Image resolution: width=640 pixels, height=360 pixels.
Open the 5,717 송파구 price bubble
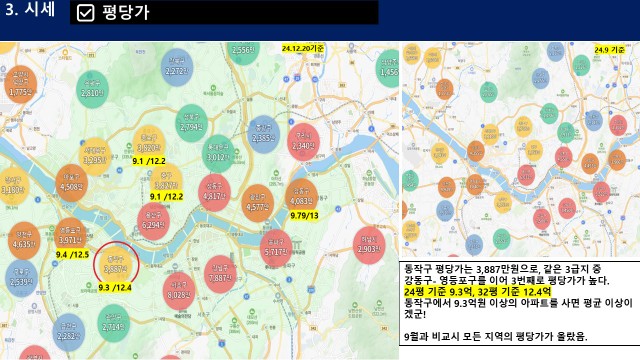pyautogui.click(x=276, y=248)
